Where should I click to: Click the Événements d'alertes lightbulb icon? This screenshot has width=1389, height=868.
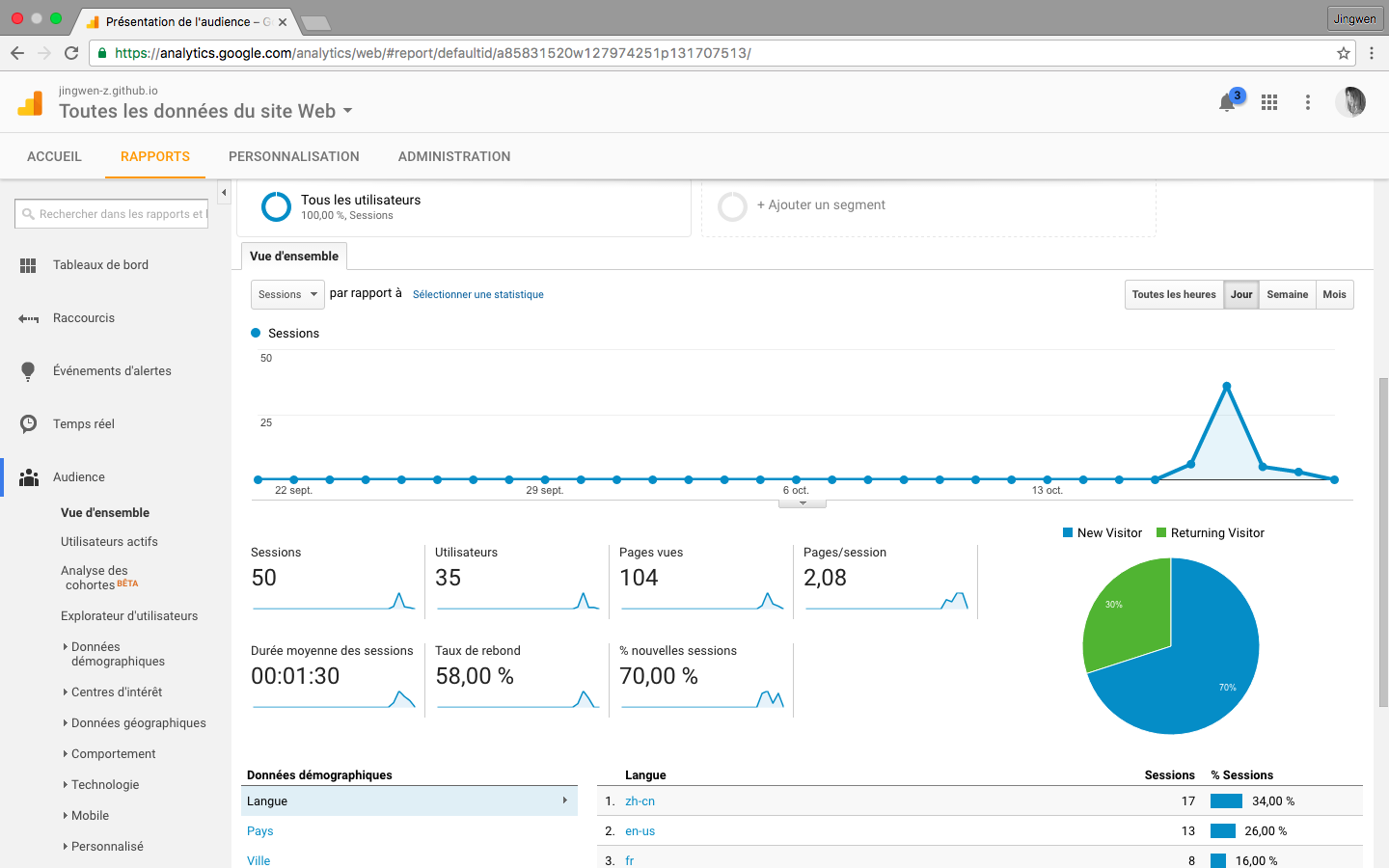tap(28, 371)
